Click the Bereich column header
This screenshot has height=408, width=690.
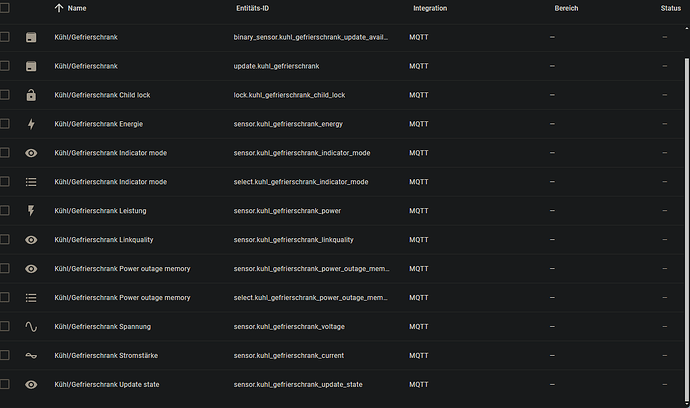point(565,8)
